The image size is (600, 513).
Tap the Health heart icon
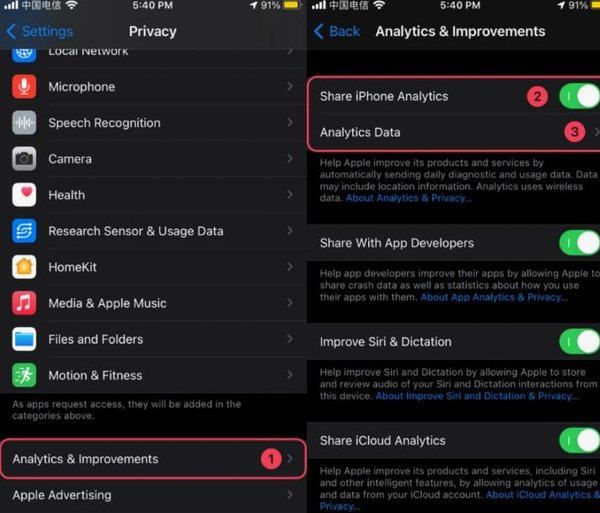24,195
